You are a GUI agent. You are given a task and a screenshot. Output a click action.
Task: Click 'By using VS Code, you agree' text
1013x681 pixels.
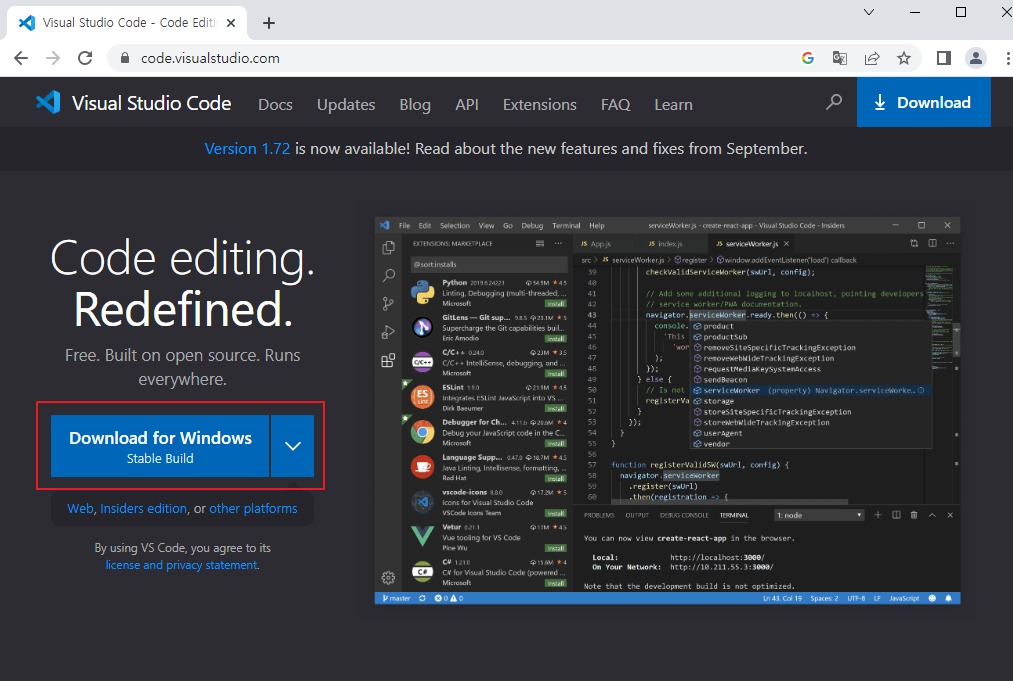tap(182, 548)
